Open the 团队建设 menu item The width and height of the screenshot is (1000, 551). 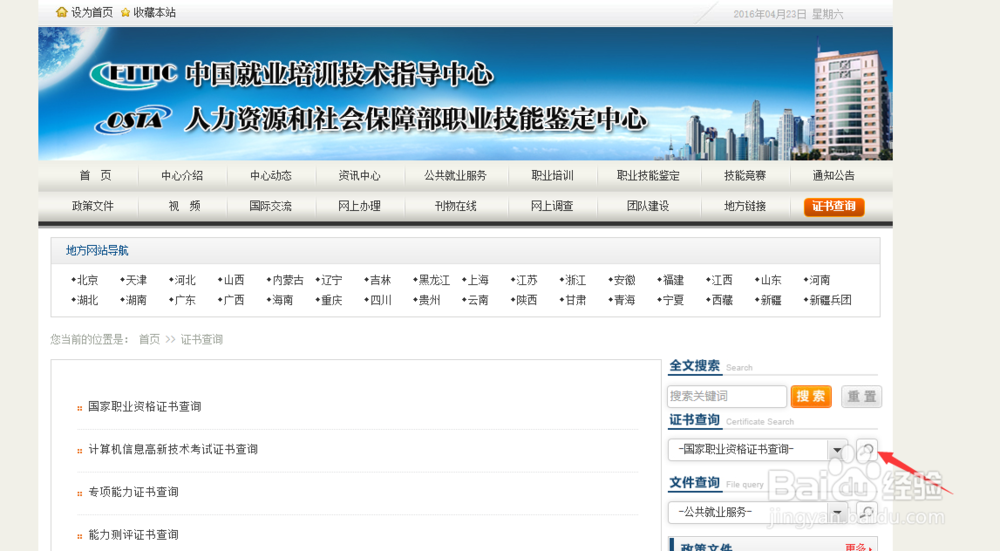point(648,206)
